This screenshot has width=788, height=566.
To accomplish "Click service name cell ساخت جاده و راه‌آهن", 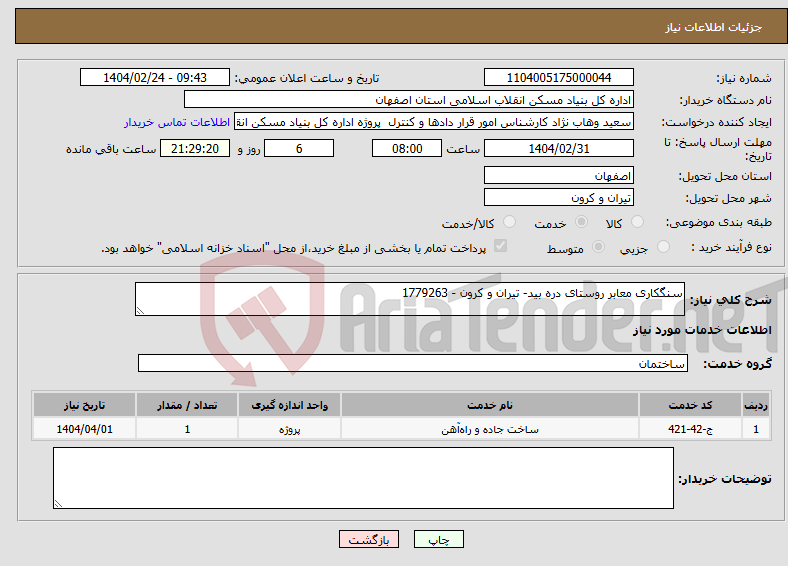I will click(490, 429).
